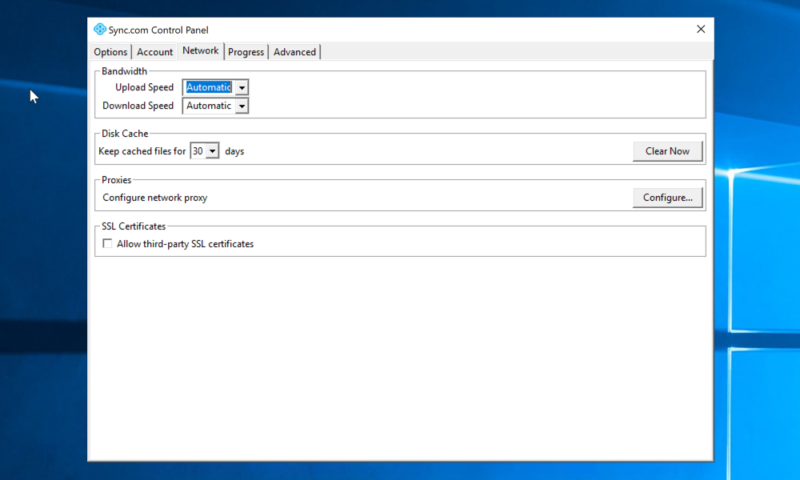800x480 pixels.
Task: Click the 'Disk Cache' group heading
Action: [124, 134]
